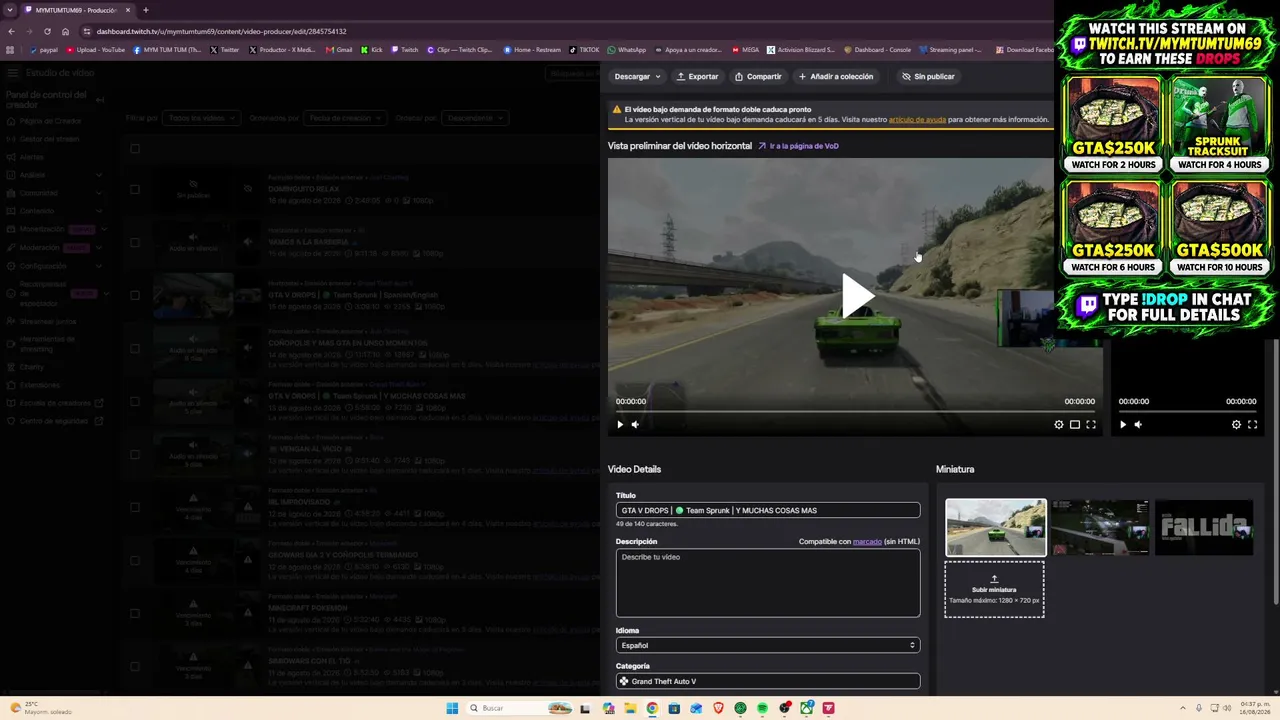Open Página de Creador in sidebar
1280x720 pixels.
pos(50,121)
